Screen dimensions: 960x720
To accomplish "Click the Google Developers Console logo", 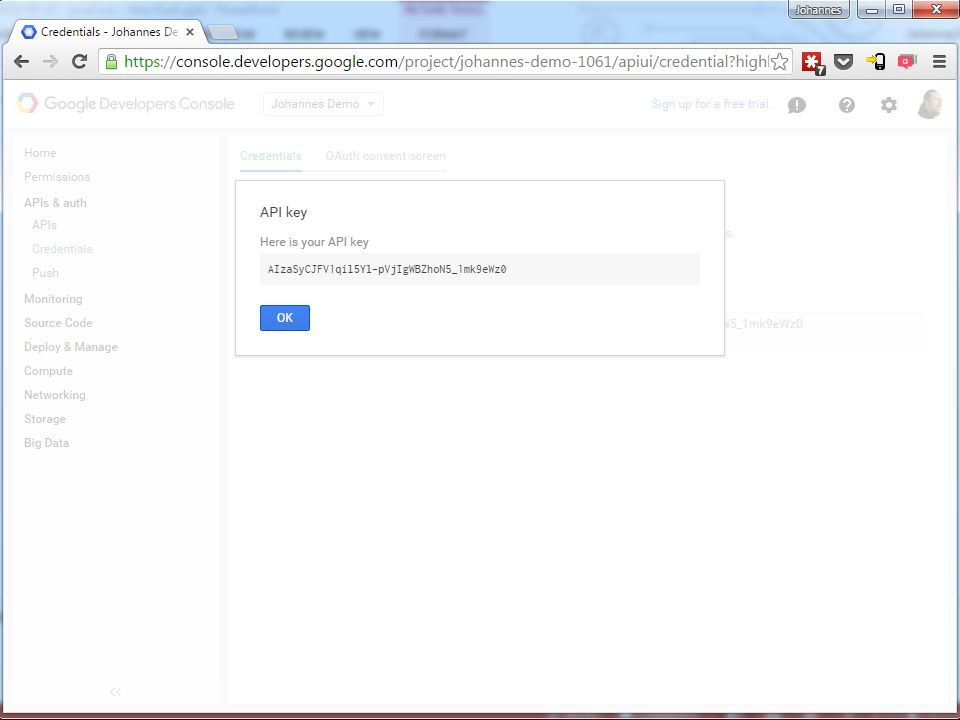I will pyautogui.click(x=126, y=103).
